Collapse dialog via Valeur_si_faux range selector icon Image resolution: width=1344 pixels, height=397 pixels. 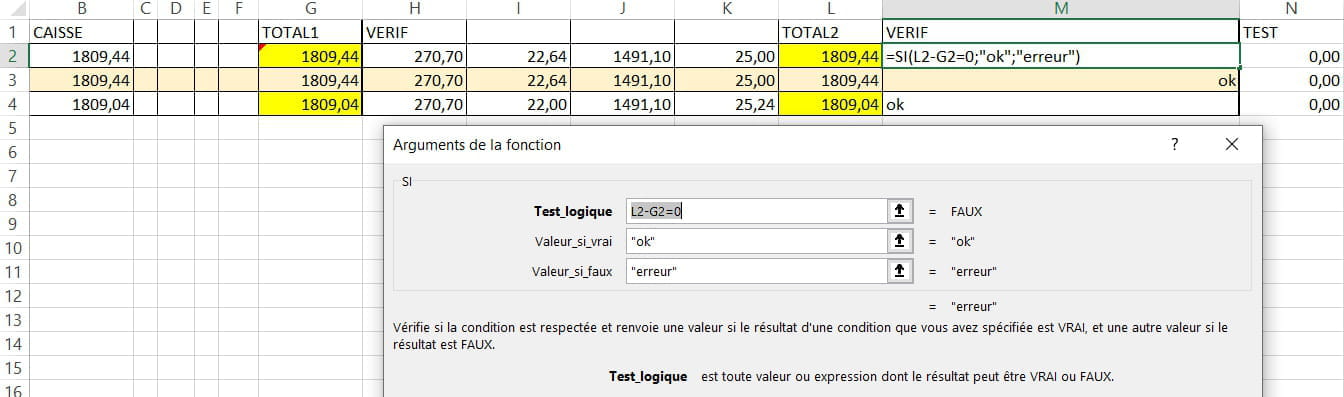coord(900,271)
